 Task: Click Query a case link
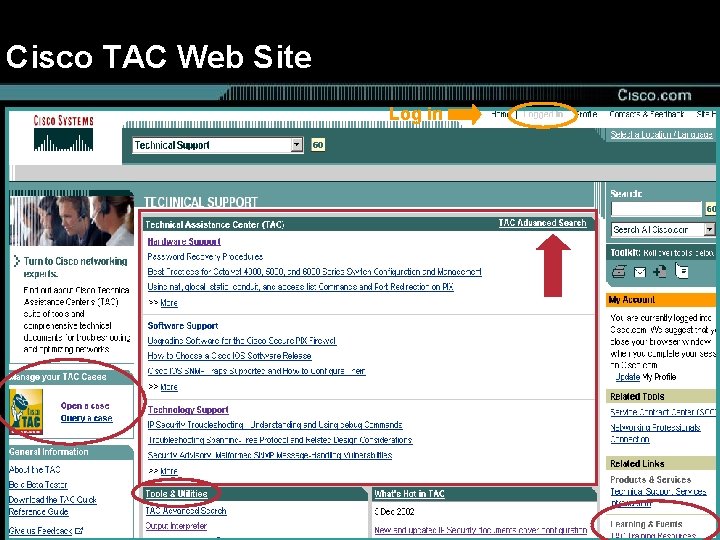click(86, 418)
